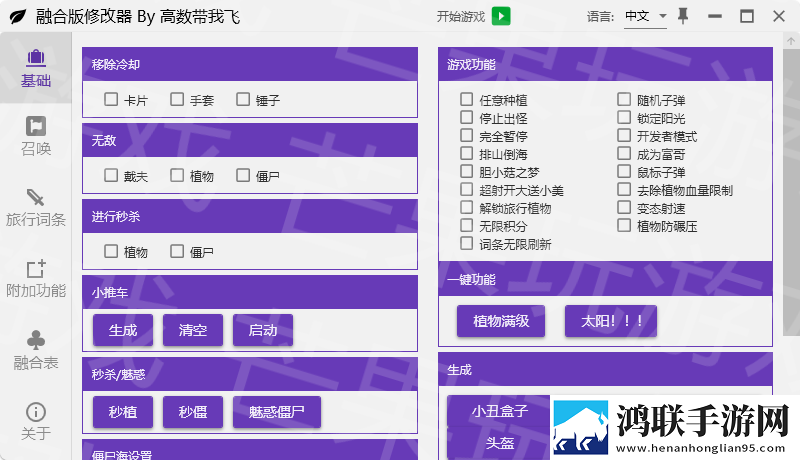Enable 锤子 cooldown removal checkbox
Viewport: 800px width, 460px height.
pos(243,99)
